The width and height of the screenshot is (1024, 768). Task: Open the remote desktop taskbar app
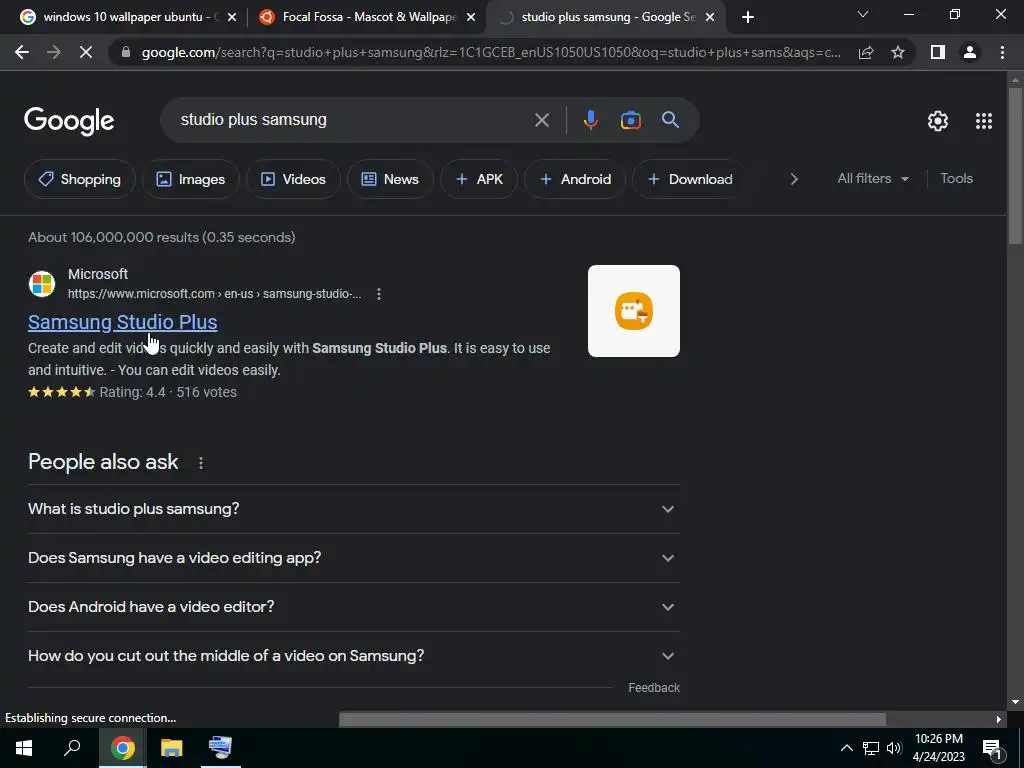coord(220,748)
